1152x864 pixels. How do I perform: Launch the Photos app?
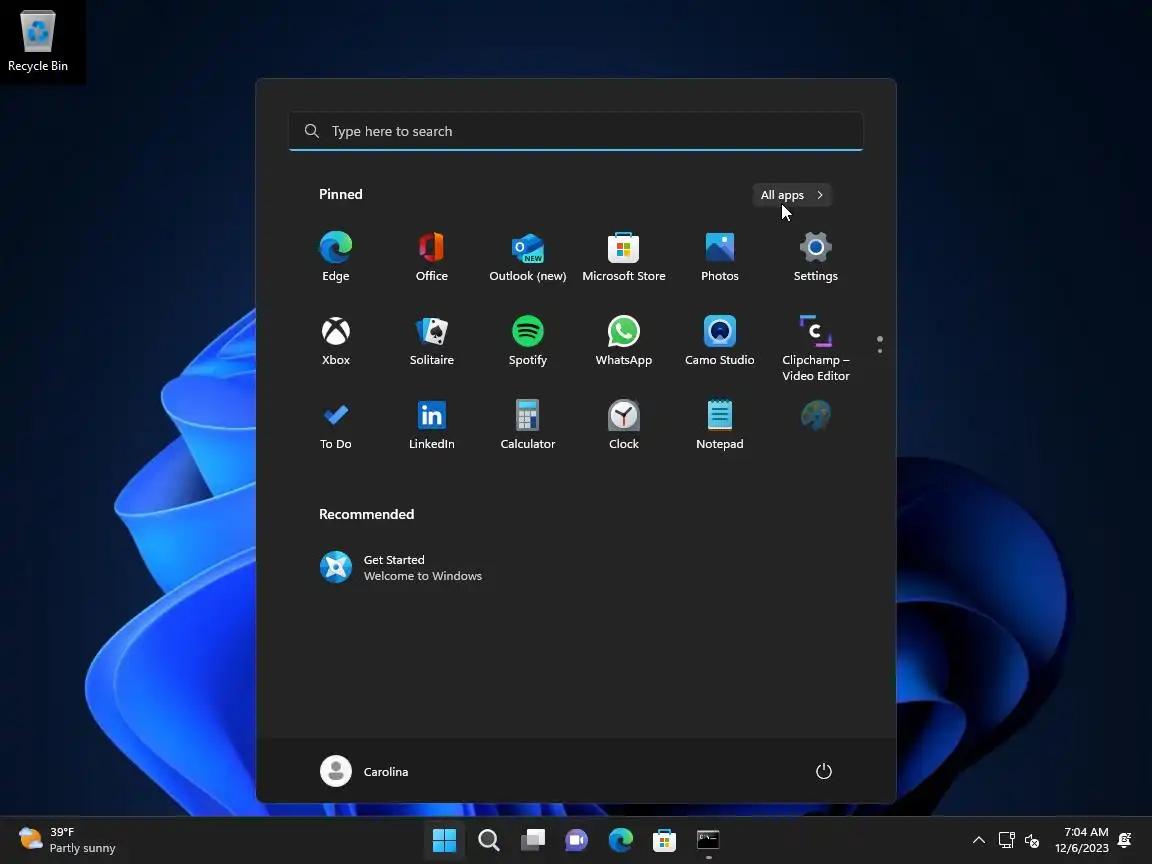point(719,256)
